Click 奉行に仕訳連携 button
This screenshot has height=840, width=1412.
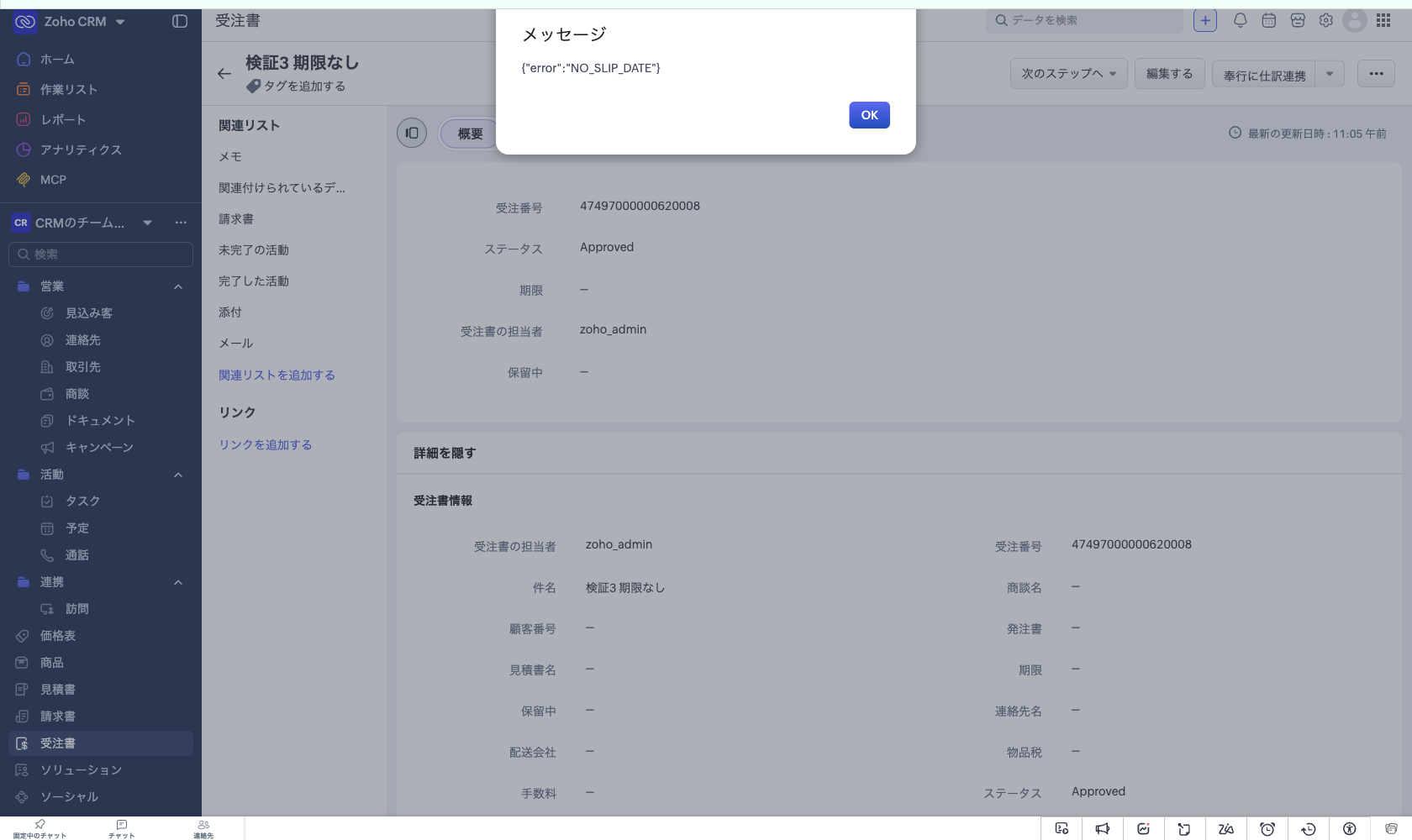click(x=1264, y=74)
